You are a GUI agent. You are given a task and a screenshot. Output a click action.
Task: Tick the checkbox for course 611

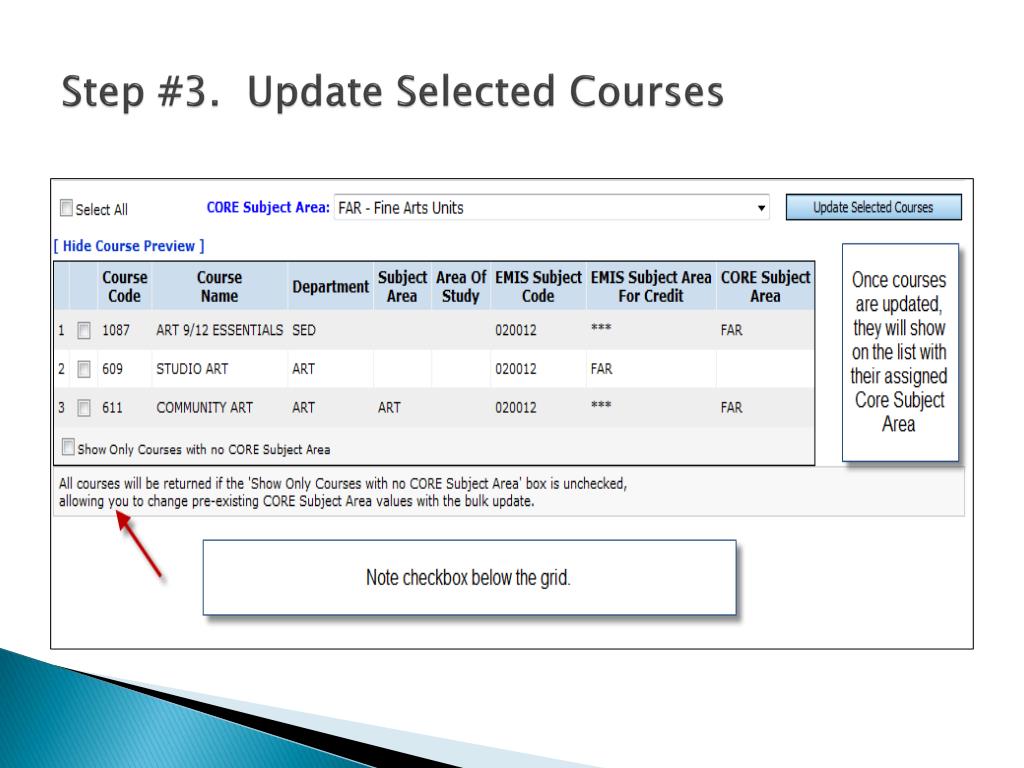[x=84, y=408]
